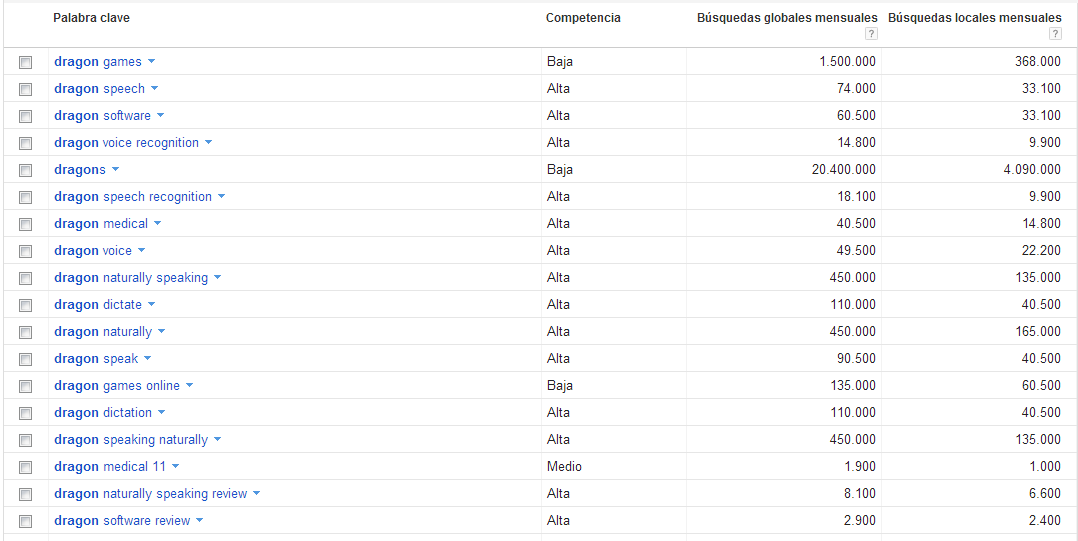Tick checkbox for dragon naturally speaking
1078x541 pixels.
pyautogui.click(x=26, y=278)
